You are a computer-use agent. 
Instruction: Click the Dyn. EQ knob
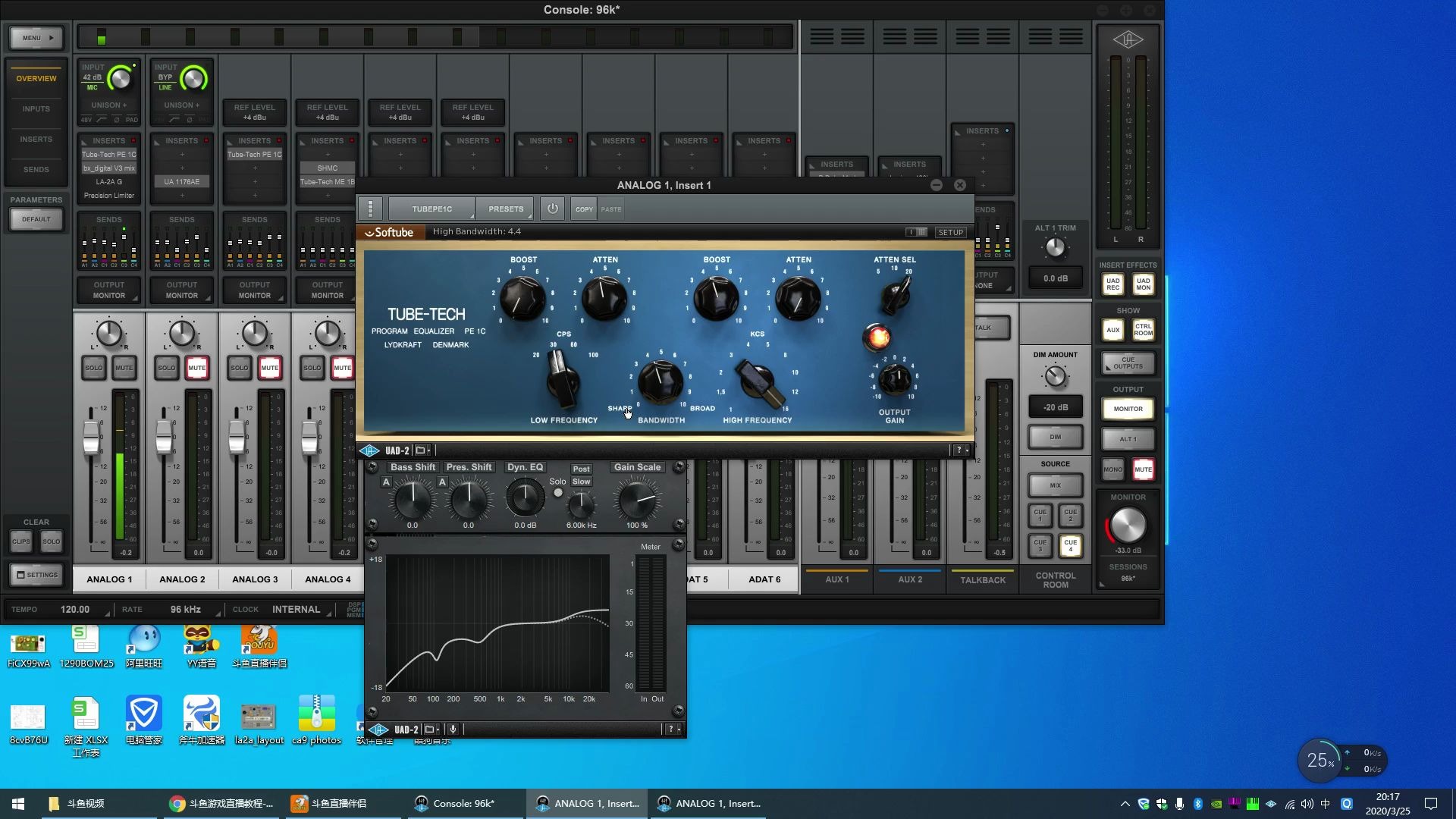pos(525,498)
